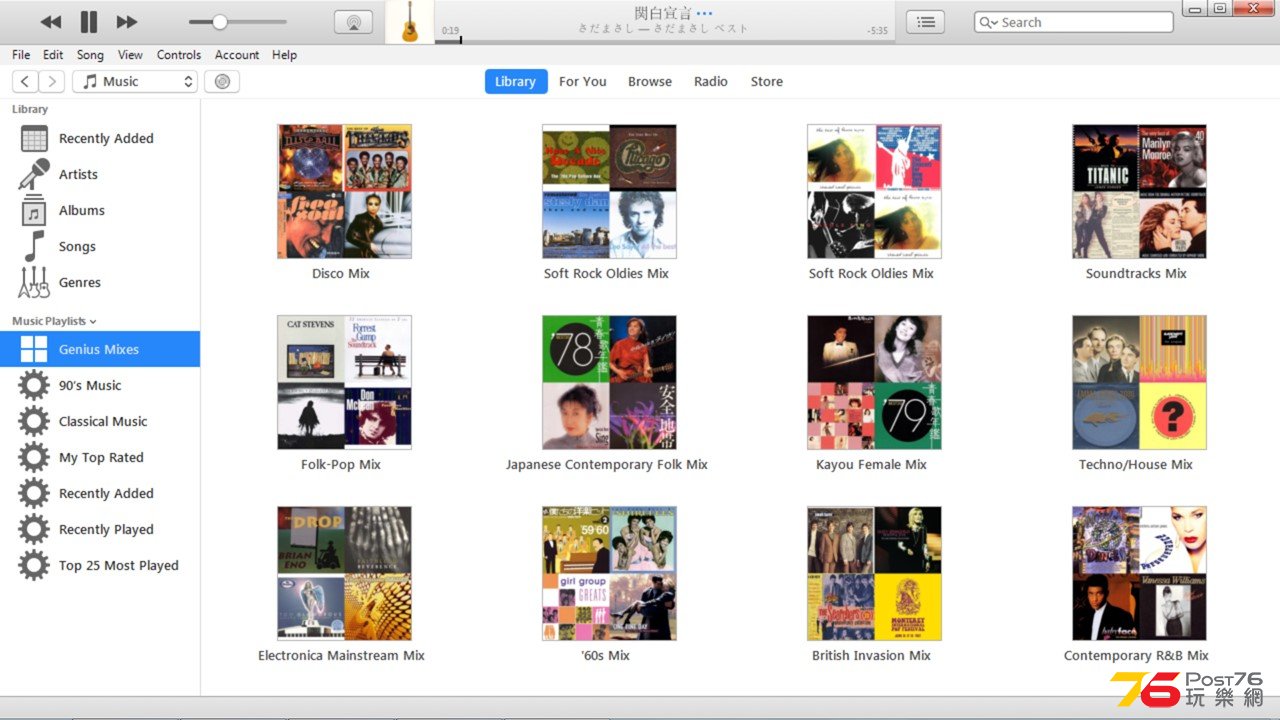Play the Techno/House Mix artwork
Viewport: 1280px width, 720px height.
1139,382
